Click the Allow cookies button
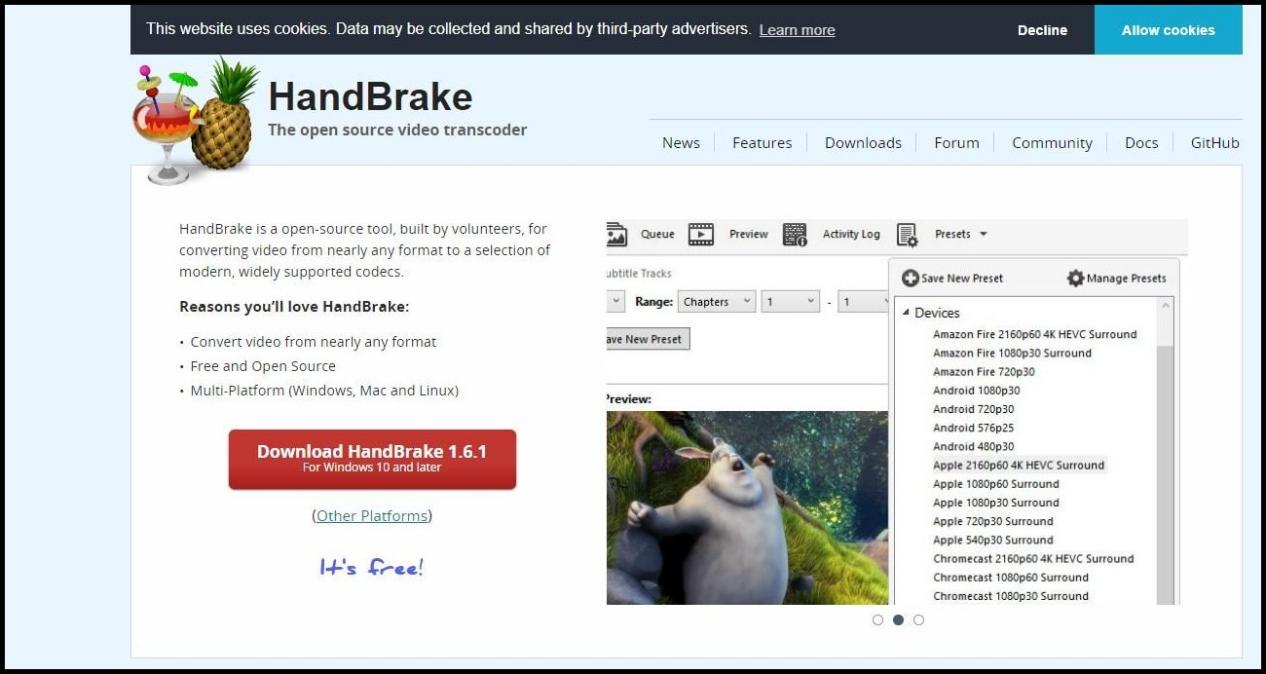Screen dimensions: 1266x674 pos(1168,30)
